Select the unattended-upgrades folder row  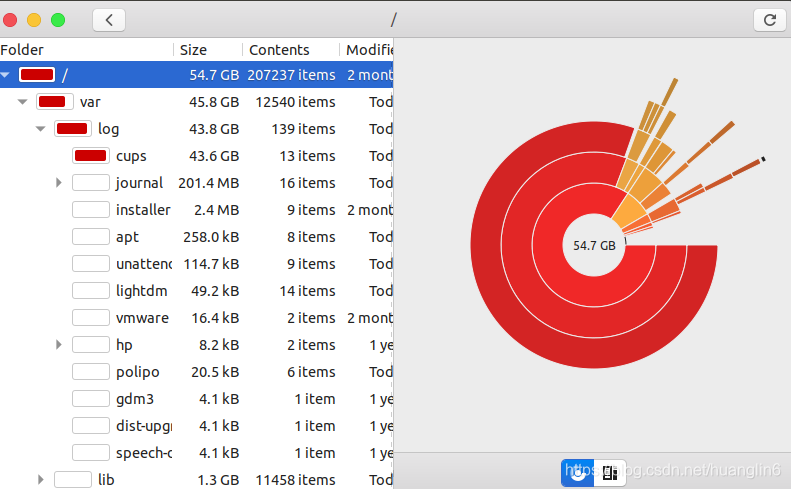[x=197, y=264]
